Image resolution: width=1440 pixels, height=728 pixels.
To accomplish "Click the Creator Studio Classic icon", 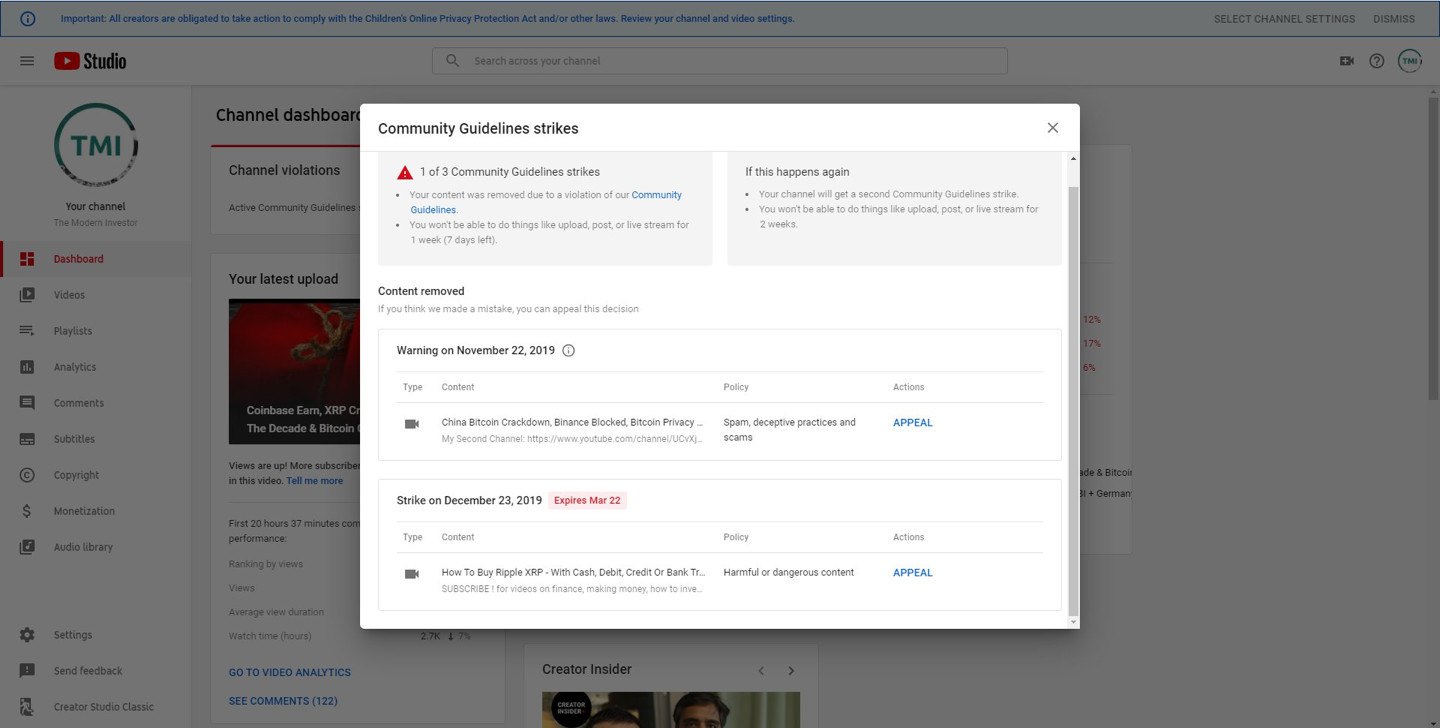I will (27, 707).
